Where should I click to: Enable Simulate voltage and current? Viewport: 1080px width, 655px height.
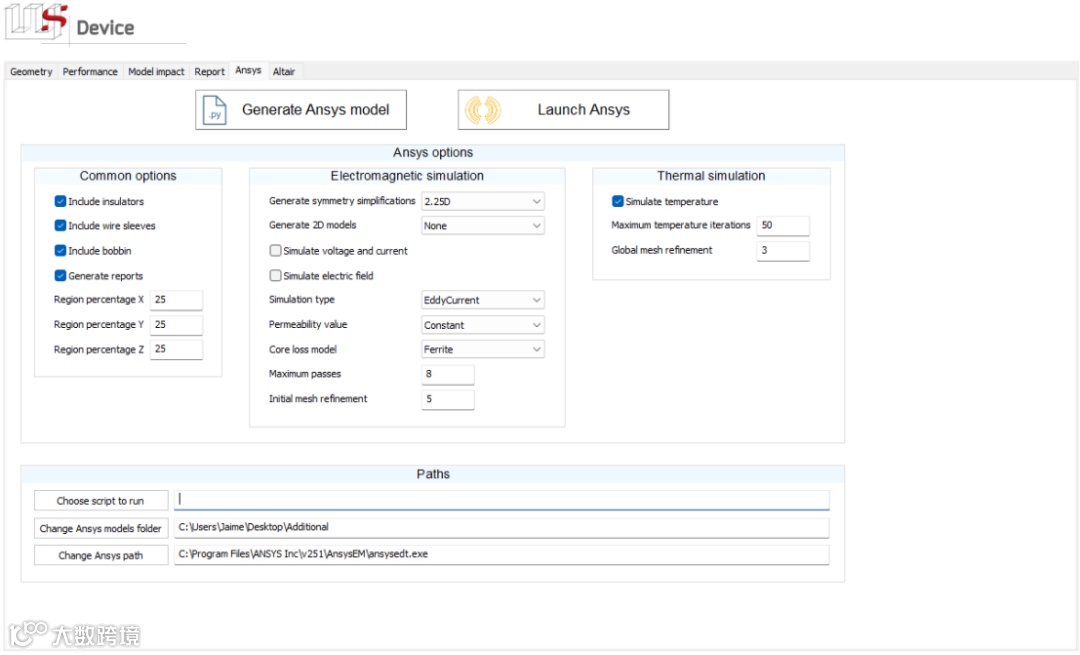tap(276, 251)
